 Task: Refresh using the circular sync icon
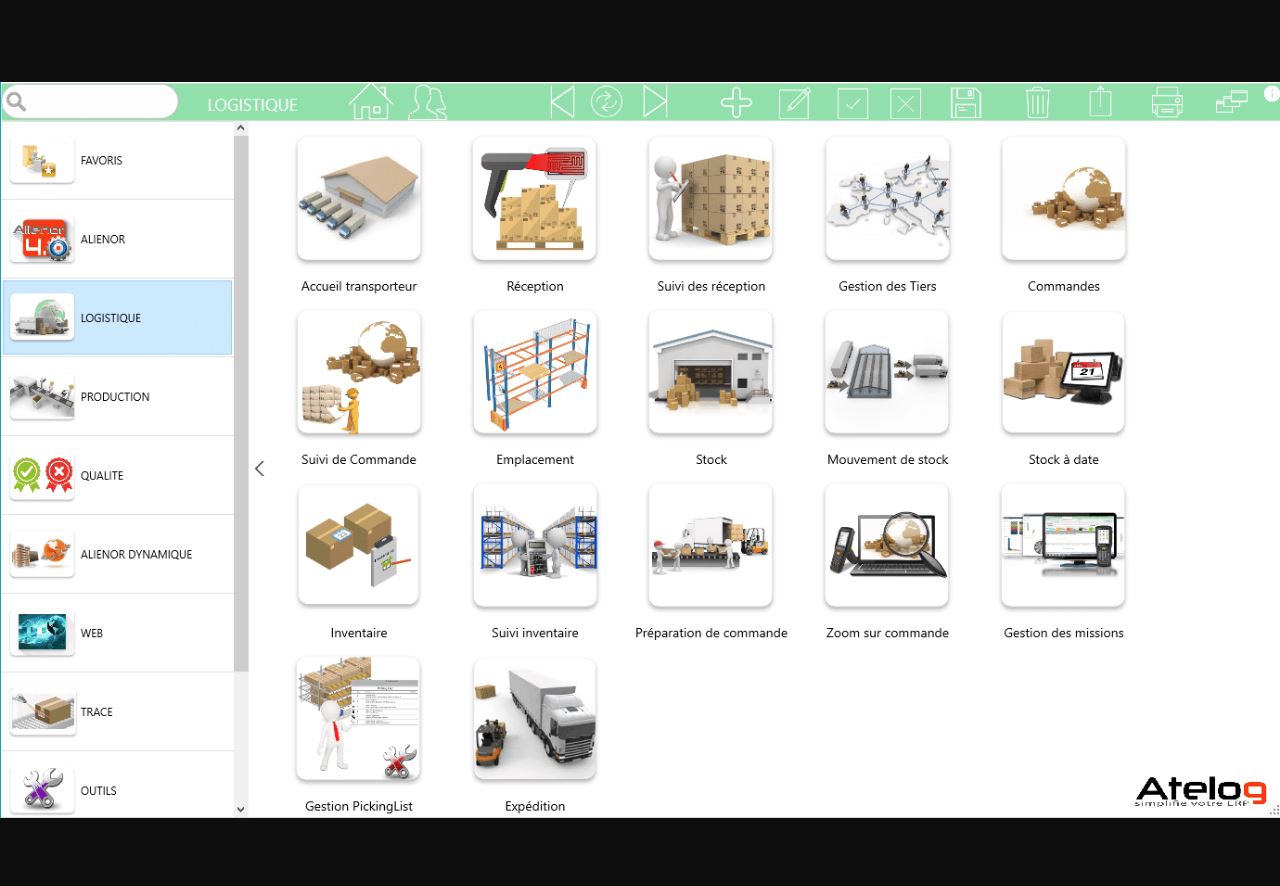click(x=606, y=101)
